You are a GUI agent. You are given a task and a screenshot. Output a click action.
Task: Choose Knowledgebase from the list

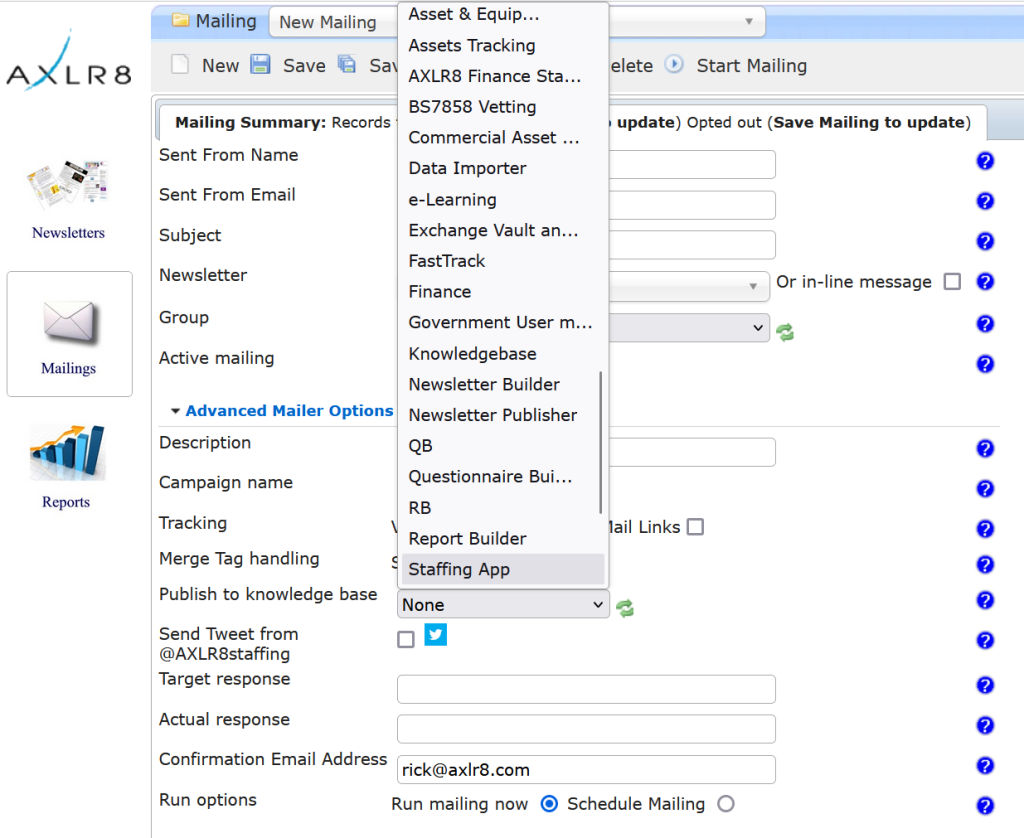pos(503,354)
